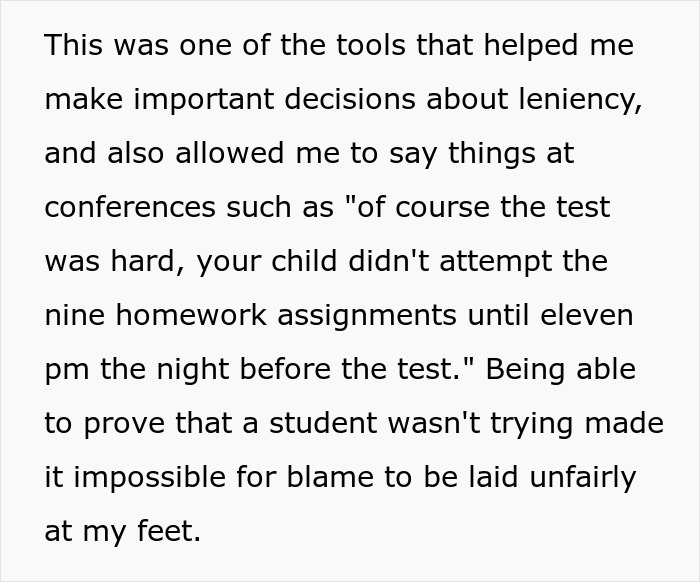Click the word "eleven" in the paragraph
Viewport: 700px width, 582px height.
click(x=587, y=315)
